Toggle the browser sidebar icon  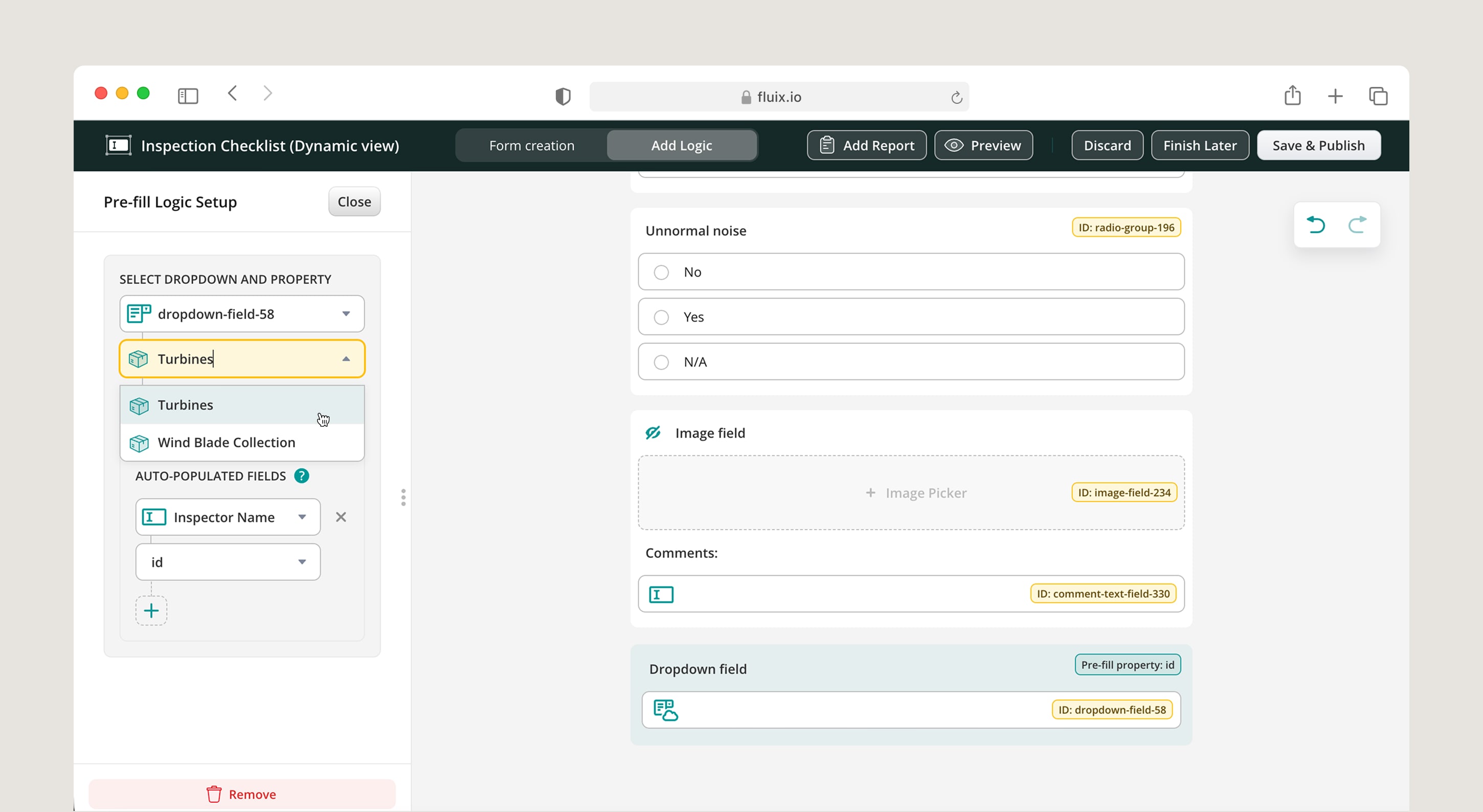(x=188, y=96)
